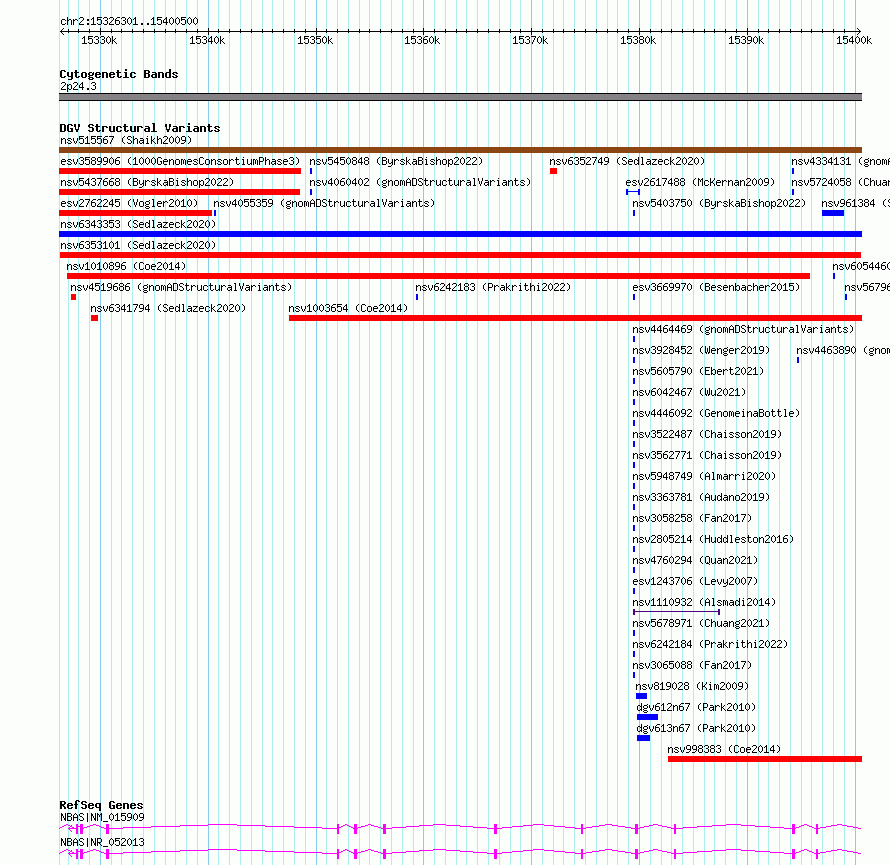Screen dimensions: 890x865
Task: Open nsv4760294 (Quan2021) variant
Action: coord(695,560)
